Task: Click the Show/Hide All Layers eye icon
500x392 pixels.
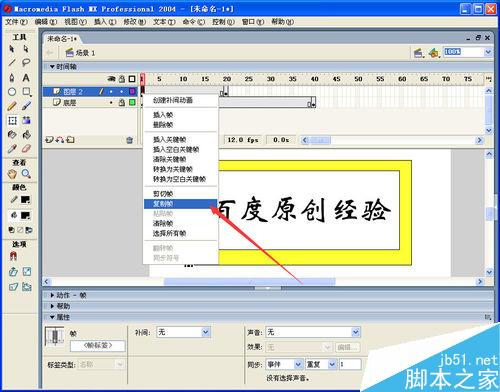Action: [x=112, y=79]
